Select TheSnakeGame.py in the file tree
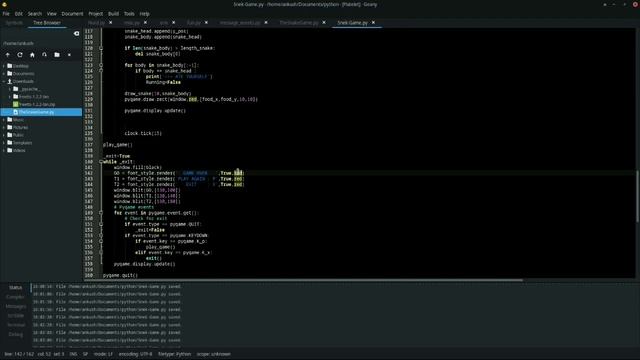 point(41,112)
